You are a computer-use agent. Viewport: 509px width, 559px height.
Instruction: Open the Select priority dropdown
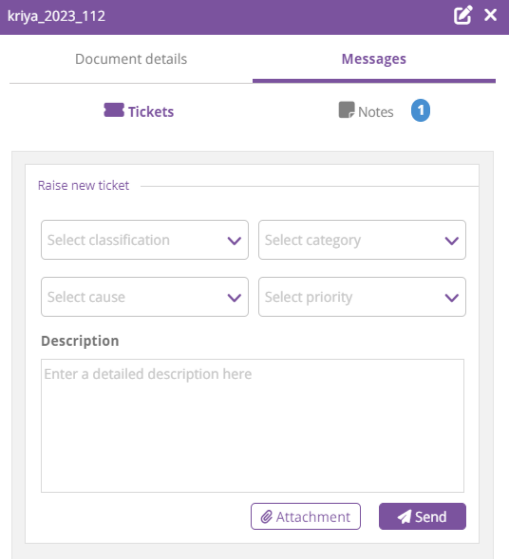pos(362,297)
